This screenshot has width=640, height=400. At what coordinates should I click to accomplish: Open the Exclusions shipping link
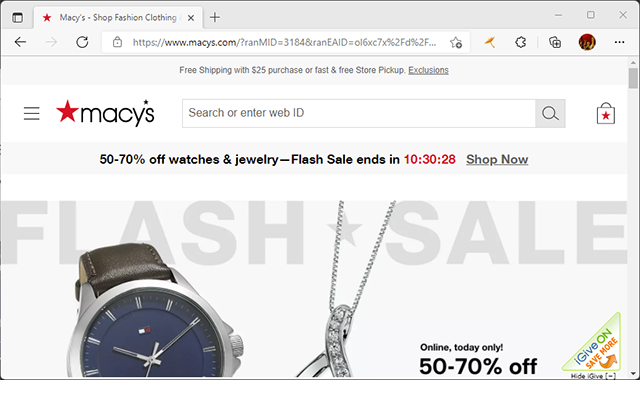click(x=428, y=70)
